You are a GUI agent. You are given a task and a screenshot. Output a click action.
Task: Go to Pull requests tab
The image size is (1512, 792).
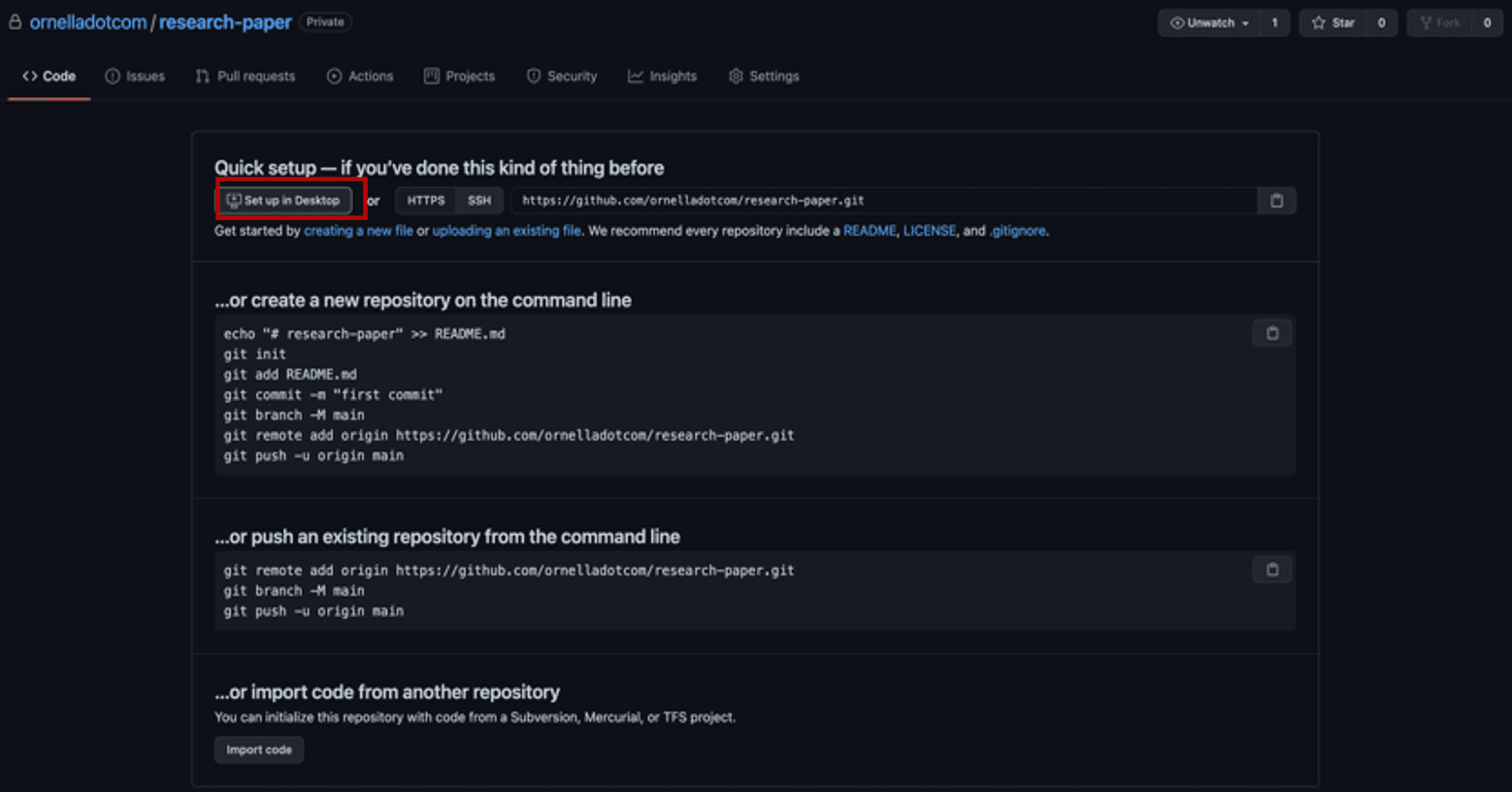coord(246,76)
